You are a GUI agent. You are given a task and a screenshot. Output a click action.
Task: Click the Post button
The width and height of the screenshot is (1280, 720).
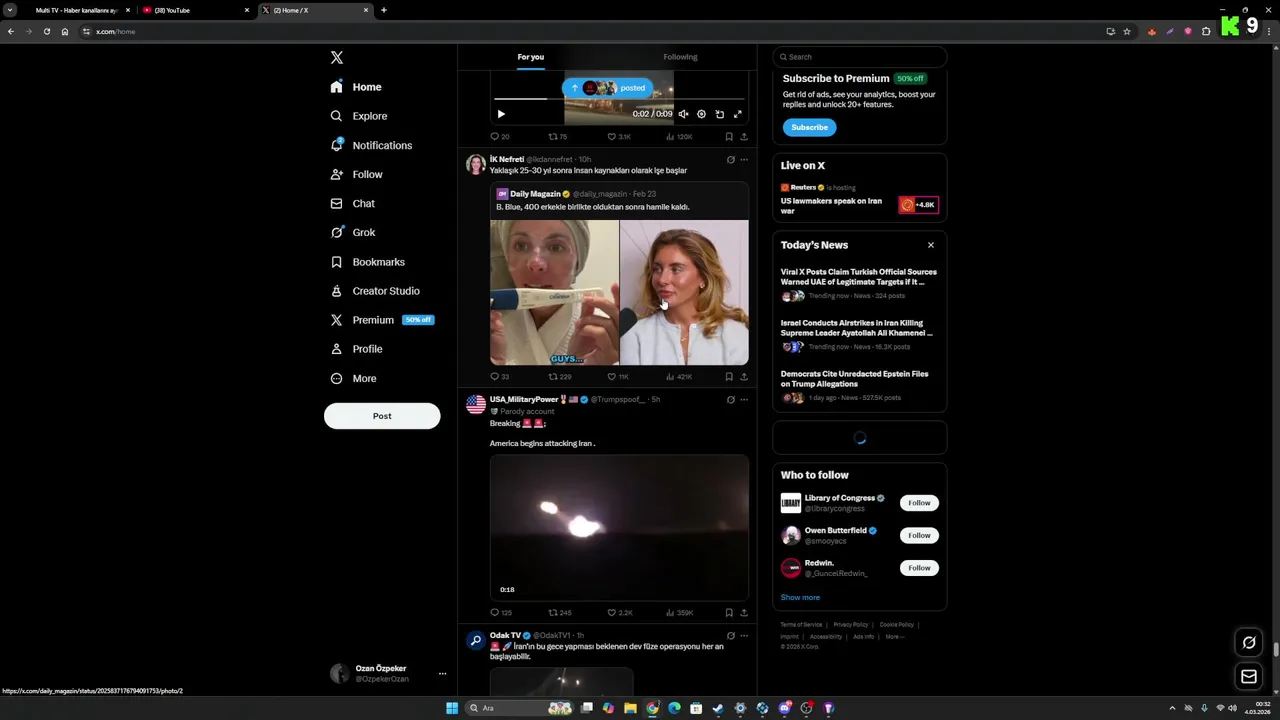(382, 416)
